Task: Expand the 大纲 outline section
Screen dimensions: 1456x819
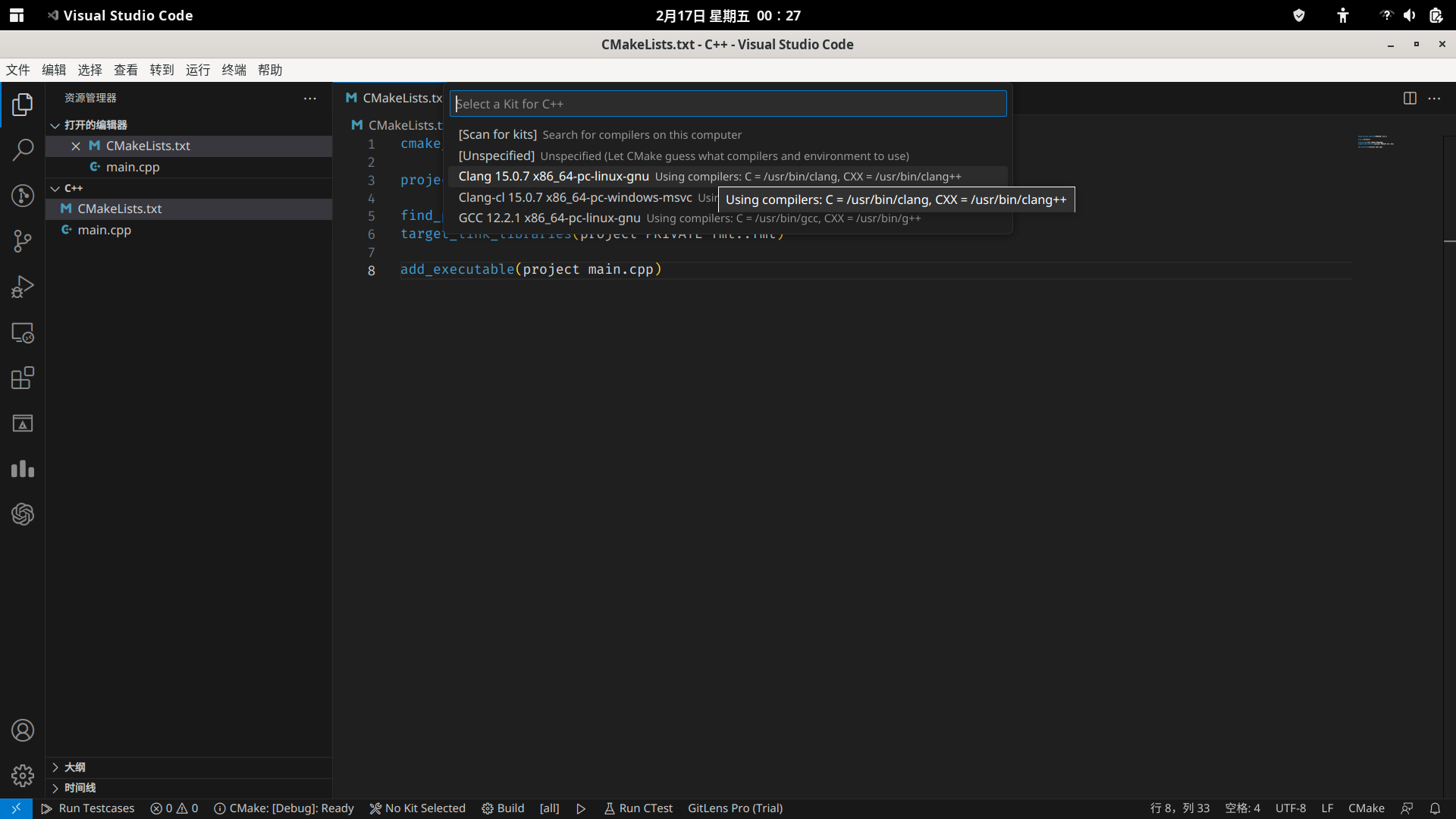Action: click(x=189, y=767)
